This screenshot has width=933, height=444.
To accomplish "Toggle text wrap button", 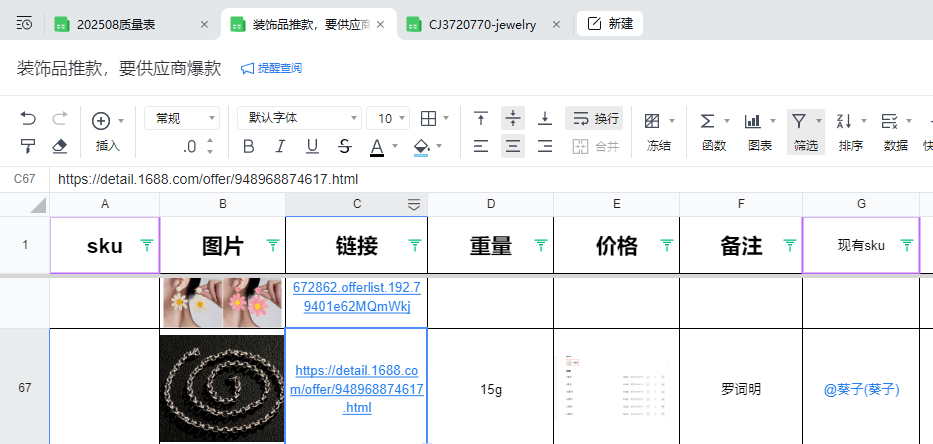I will (x=594, y=119).
